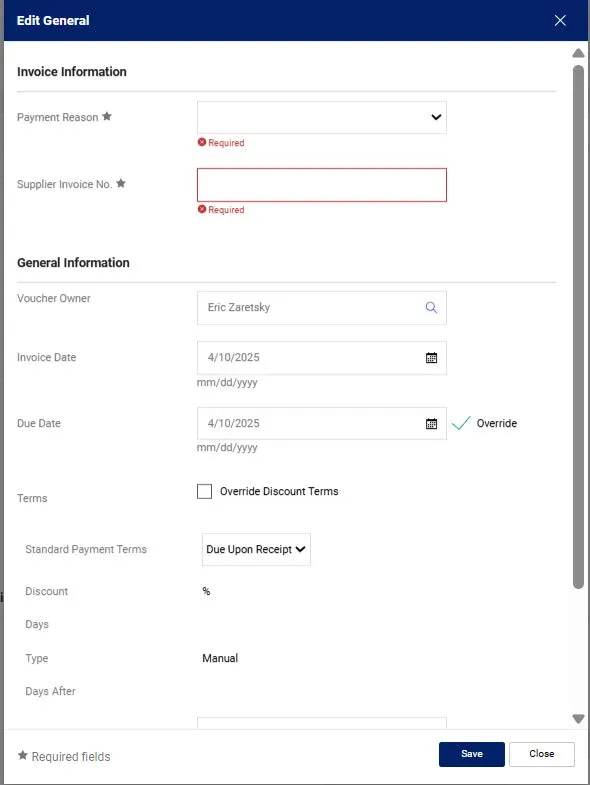Click the Manual type value
The height and width of the screenshot is (785, 590).
coord(220,658)
